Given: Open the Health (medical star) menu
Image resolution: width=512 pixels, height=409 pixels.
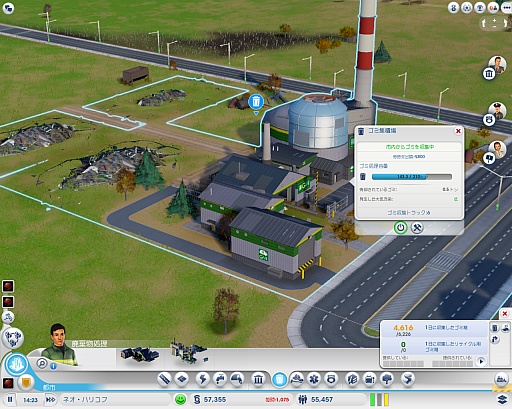Looking at the screenshot, I should [314, 379].
